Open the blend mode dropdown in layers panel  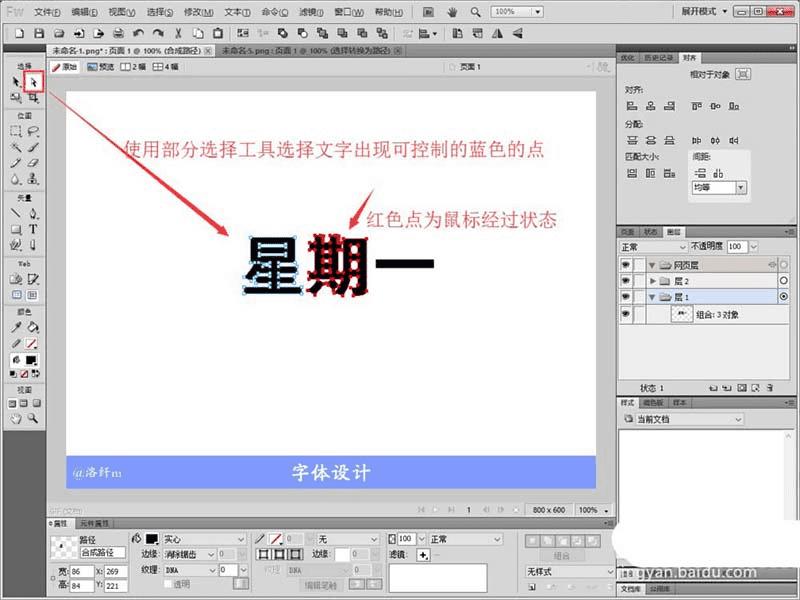pos(654,247)
